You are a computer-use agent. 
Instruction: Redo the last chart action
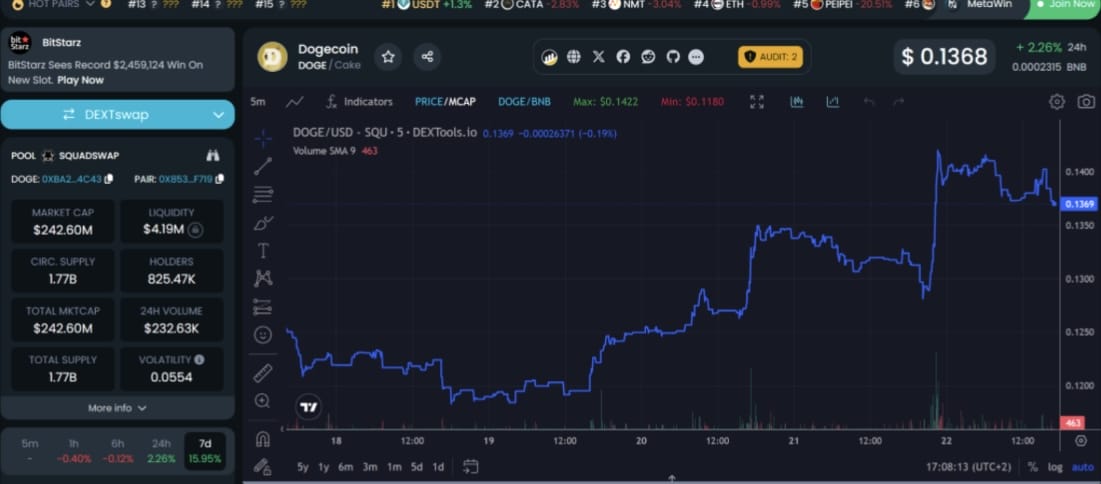click(x=899, y=102)
